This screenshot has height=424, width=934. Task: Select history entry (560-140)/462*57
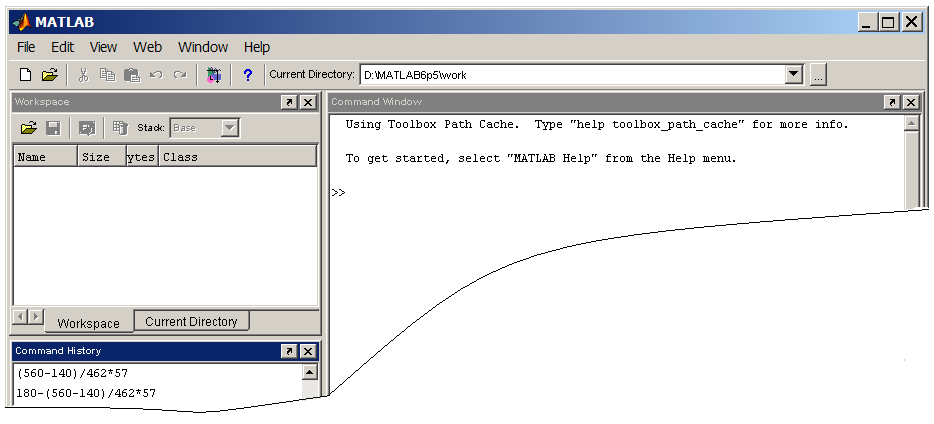[72, 373]
